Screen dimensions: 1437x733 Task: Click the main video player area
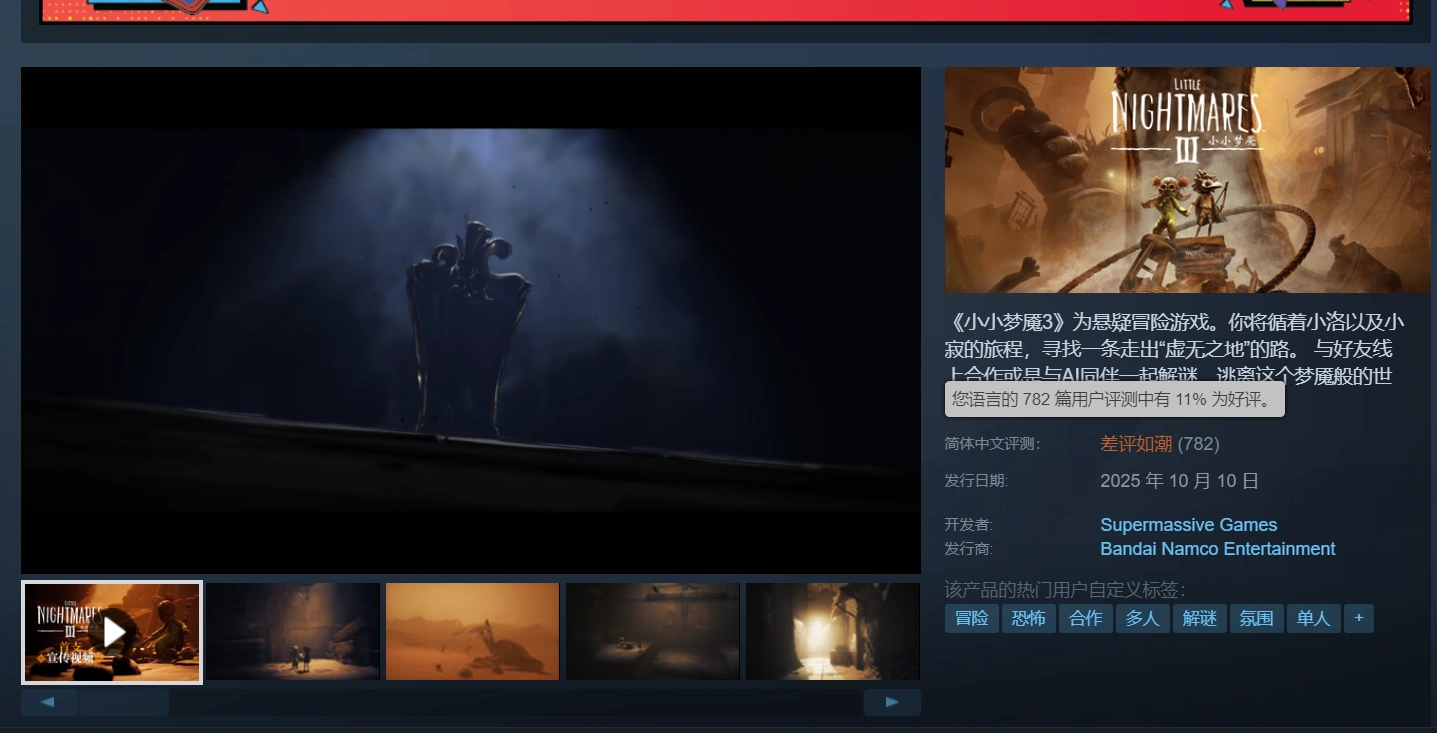470,320
